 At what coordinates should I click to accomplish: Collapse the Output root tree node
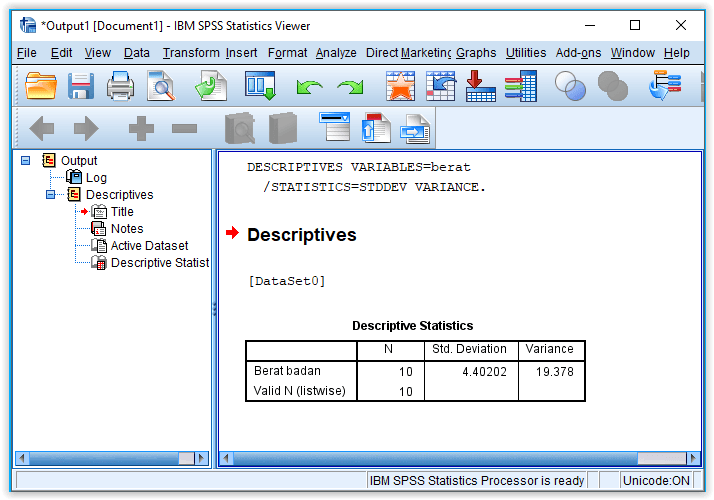(x=26, y=160)
